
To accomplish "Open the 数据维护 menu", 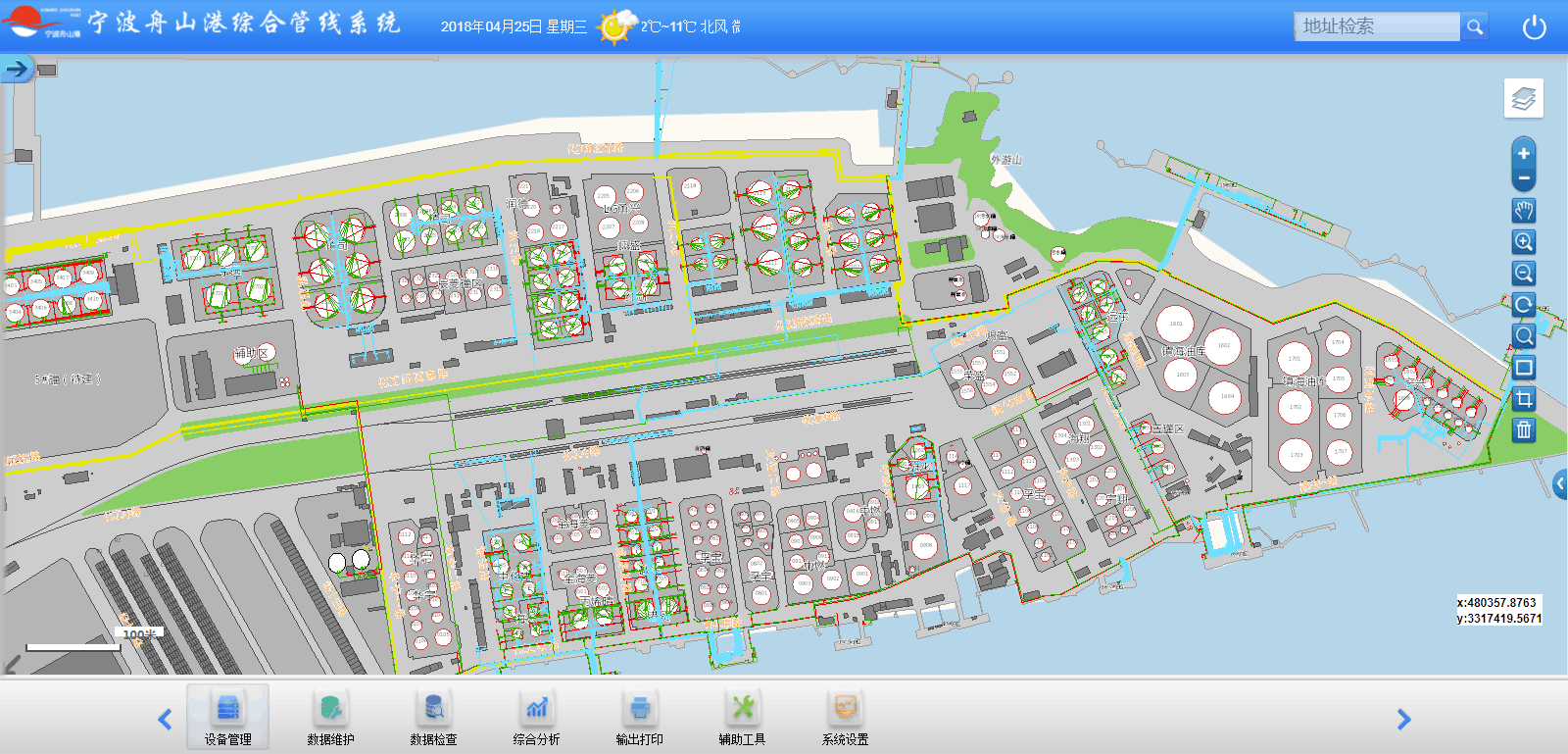I will [331, 718].
